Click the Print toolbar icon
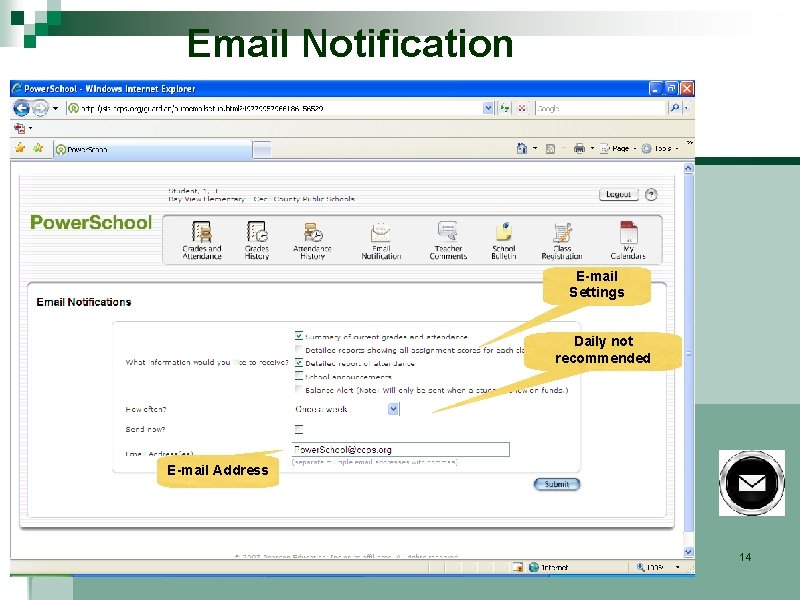 click(x=579, y=148)
